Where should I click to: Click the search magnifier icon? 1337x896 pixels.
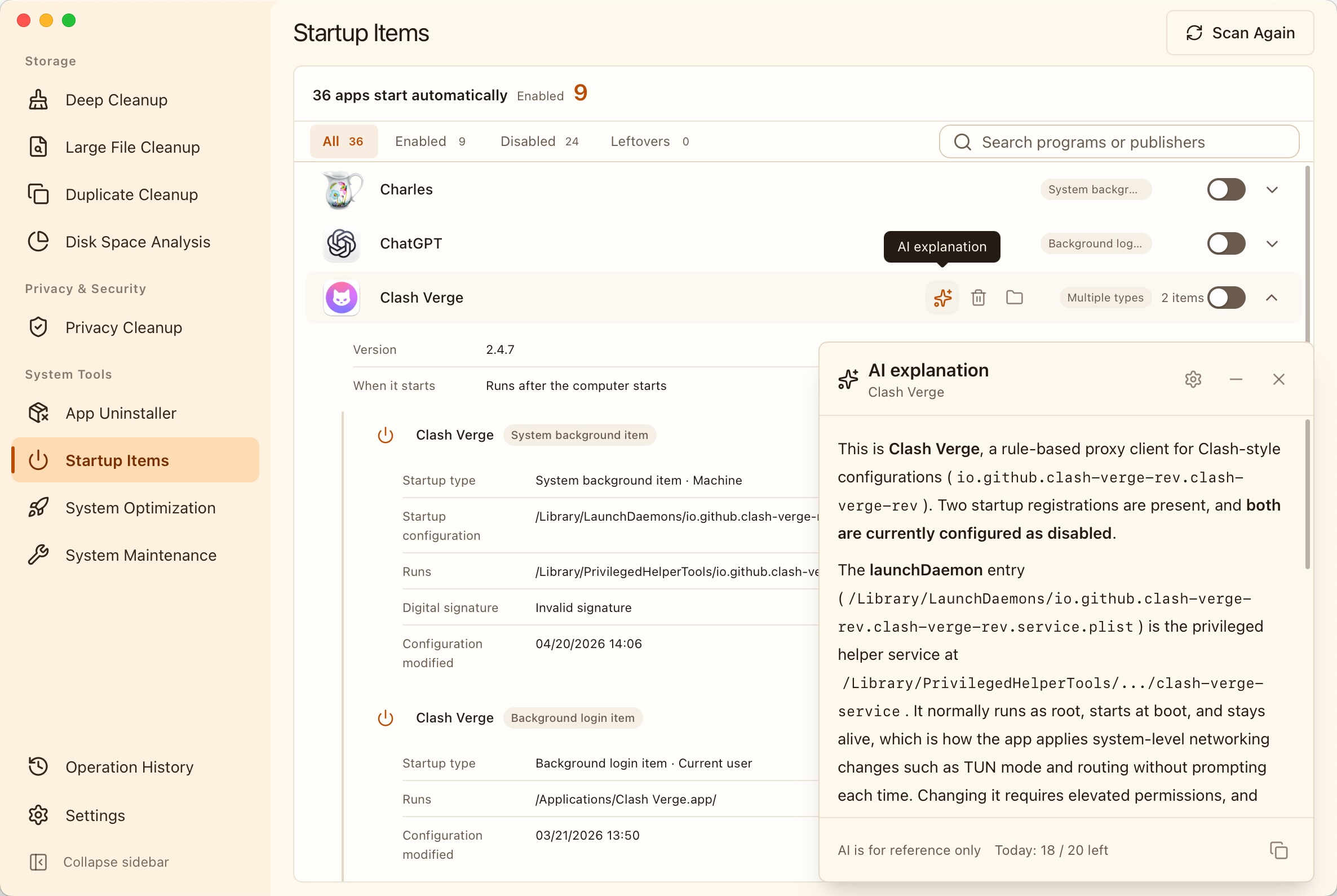pos(962,141)
